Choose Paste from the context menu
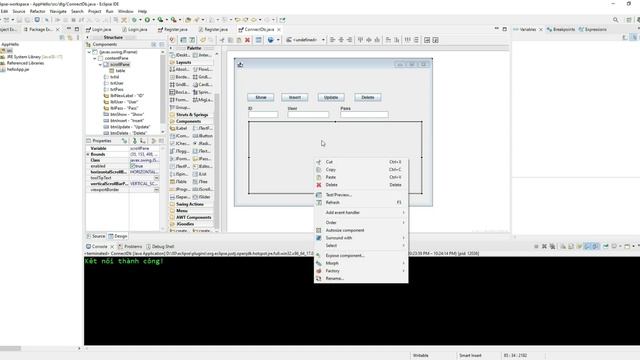 361,177
